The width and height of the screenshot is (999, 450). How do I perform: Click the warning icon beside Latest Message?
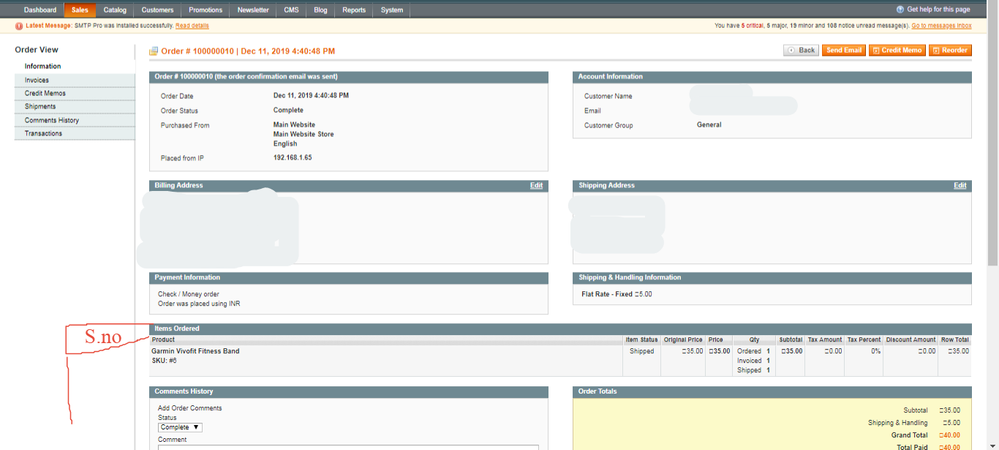(x=19, y=26)
